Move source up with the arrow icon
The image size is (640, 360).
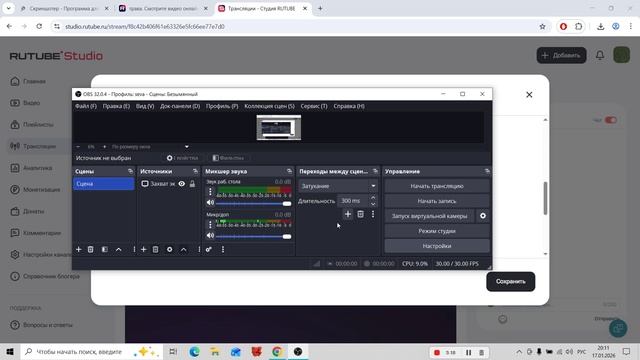[x=184, y=249]
